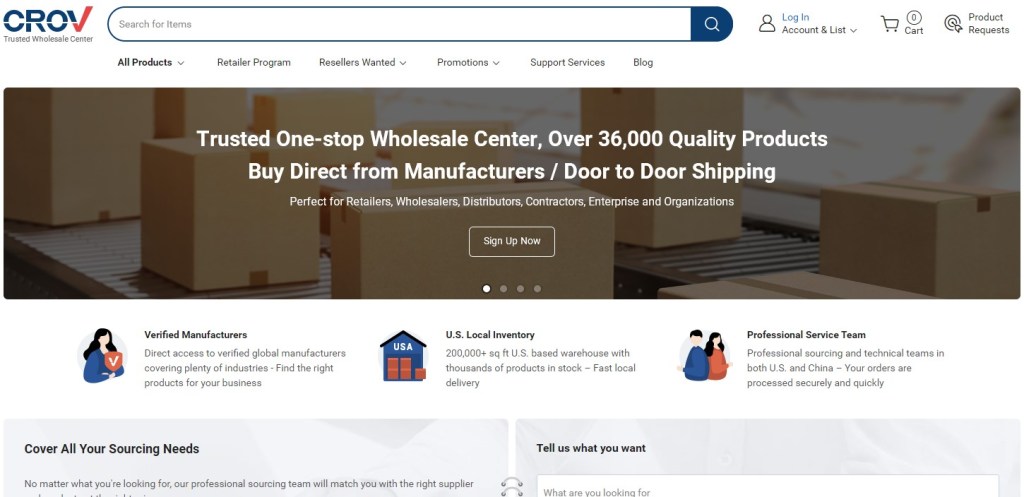
Task: Open the Account & List dropdown
Action: click(820, 30)
